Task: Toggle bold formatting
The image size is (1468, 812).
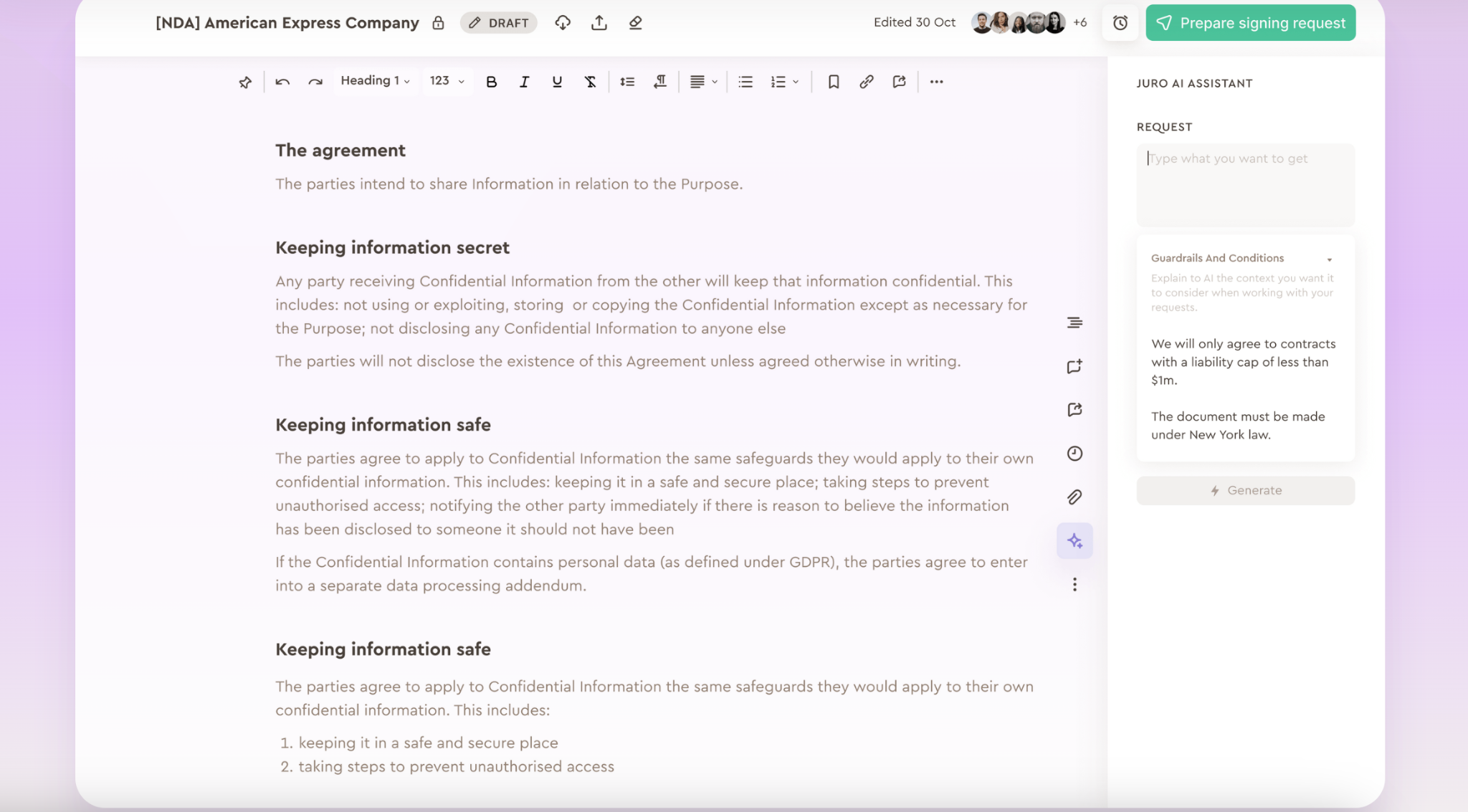Action: [x=490, y=81]
